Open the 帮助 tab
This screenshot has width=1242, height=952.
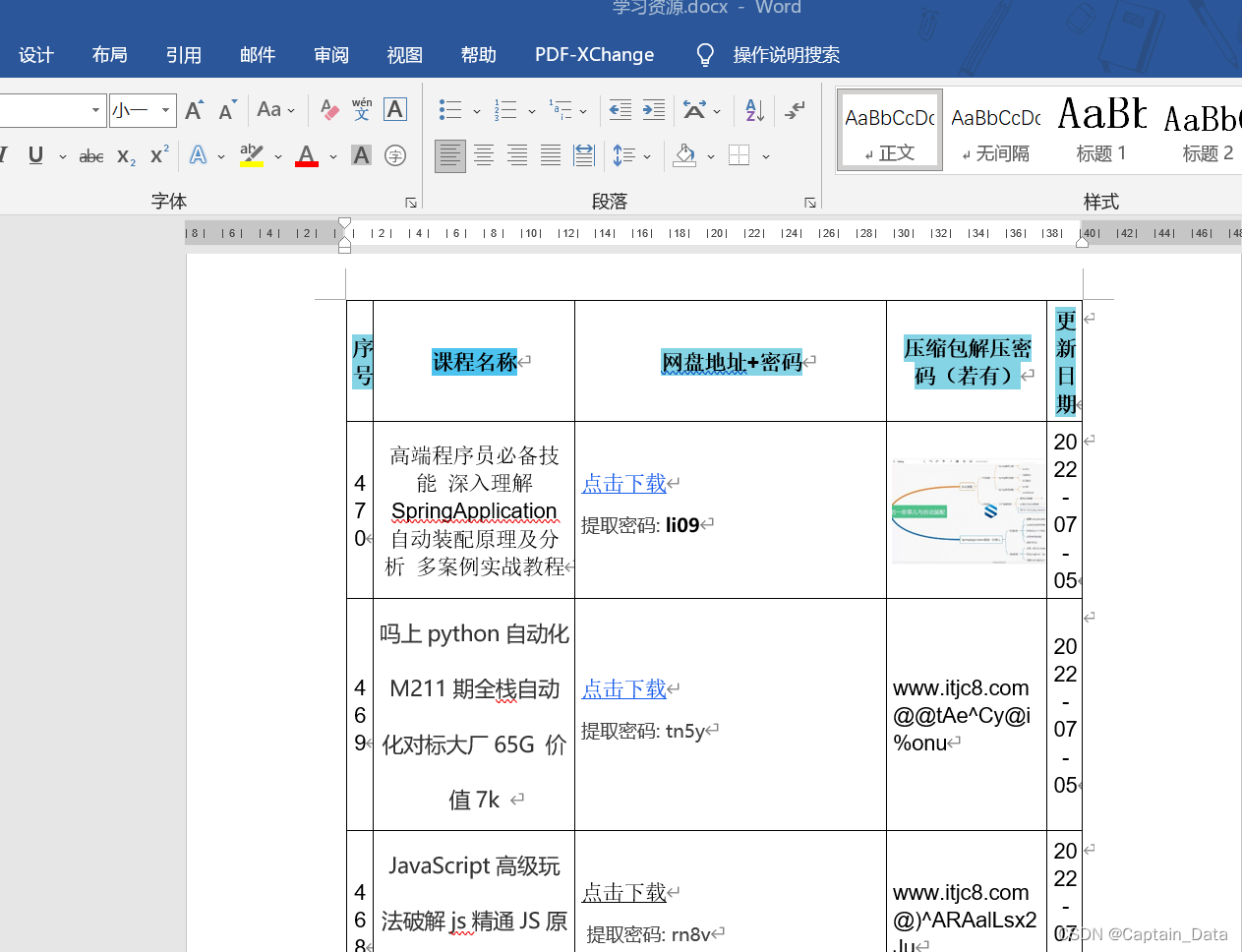point(479,55)
